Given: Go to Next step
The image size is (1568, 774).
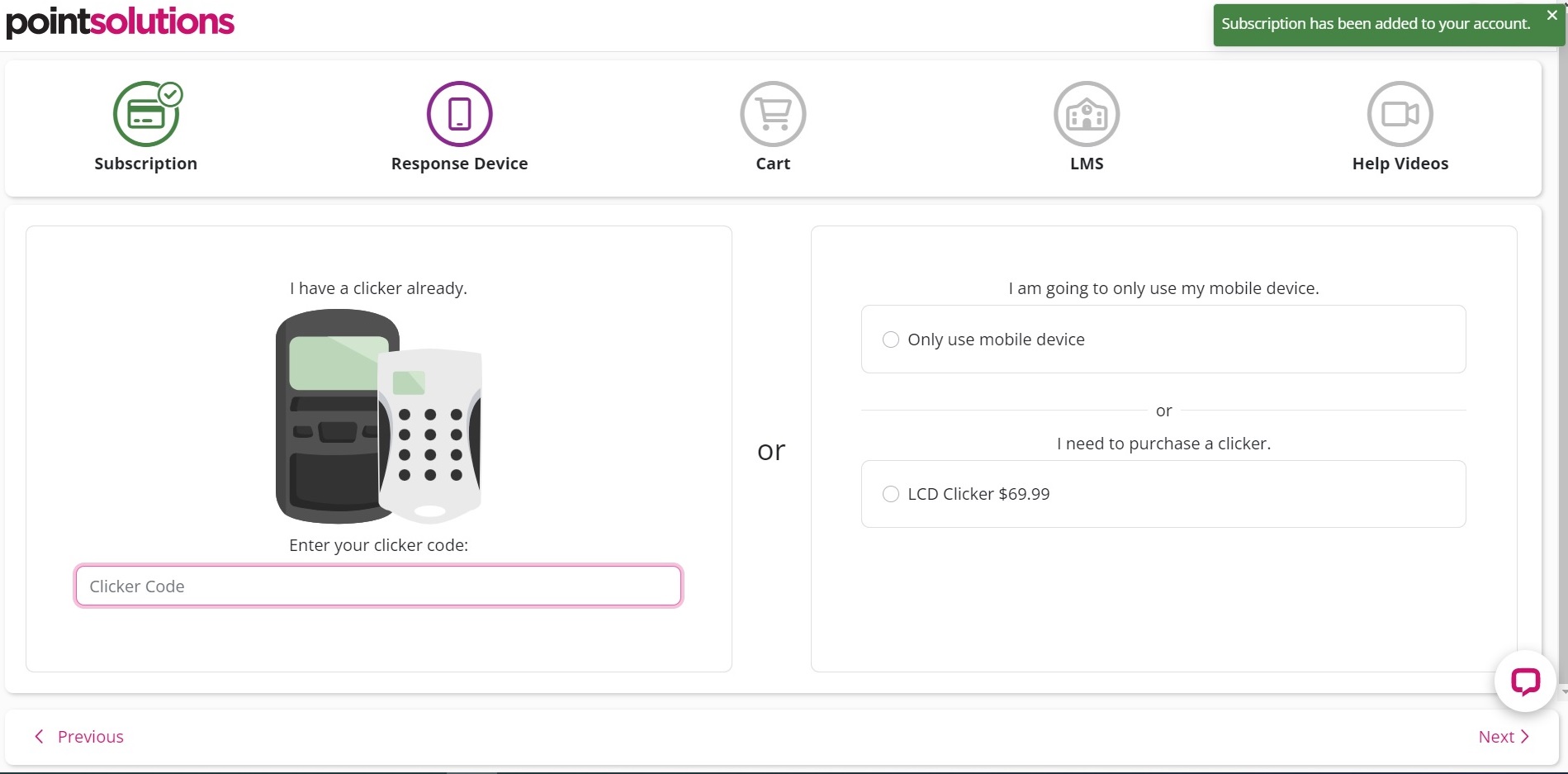Looking at the screenshot, I should tap(1496, 737).
